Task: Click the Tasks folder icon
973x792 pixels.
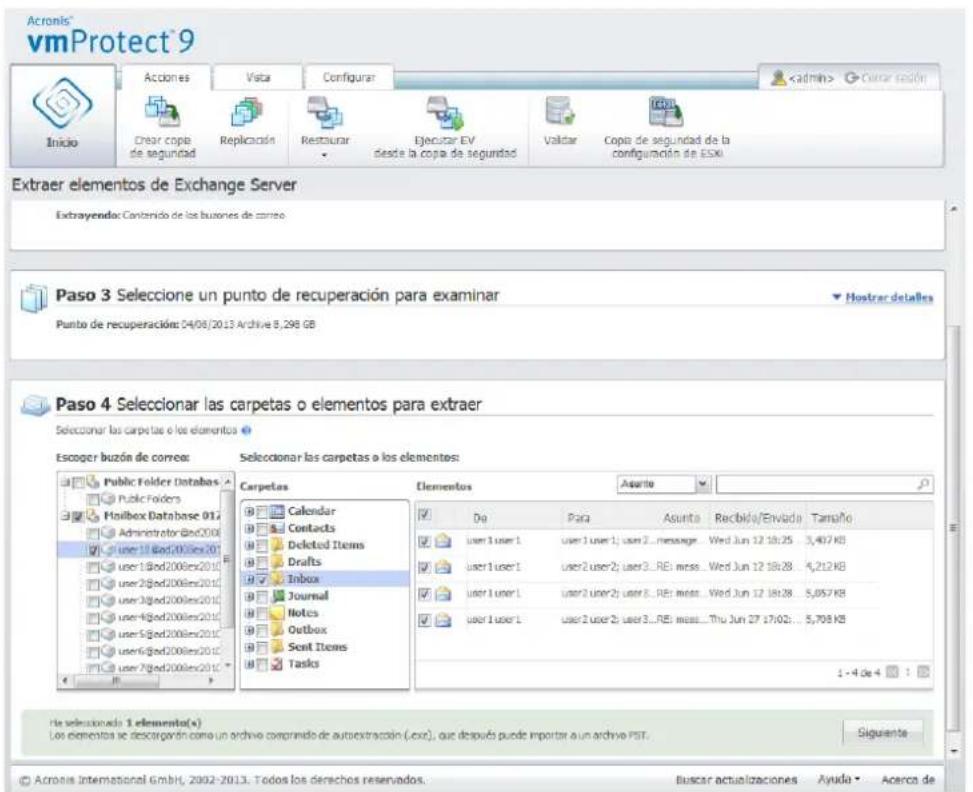Action: click(x=277, y=664)
